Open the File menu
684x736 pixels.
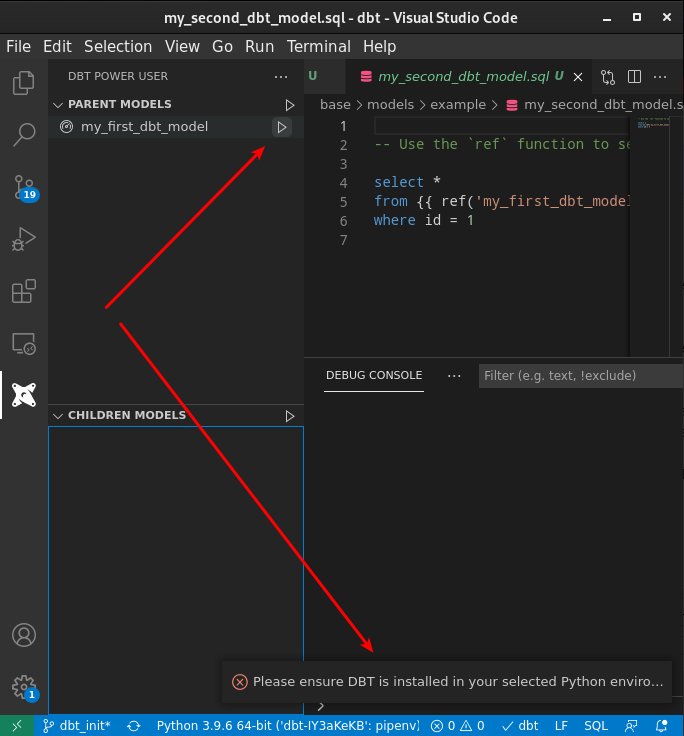pyautogui.click(x=18, y=46)
